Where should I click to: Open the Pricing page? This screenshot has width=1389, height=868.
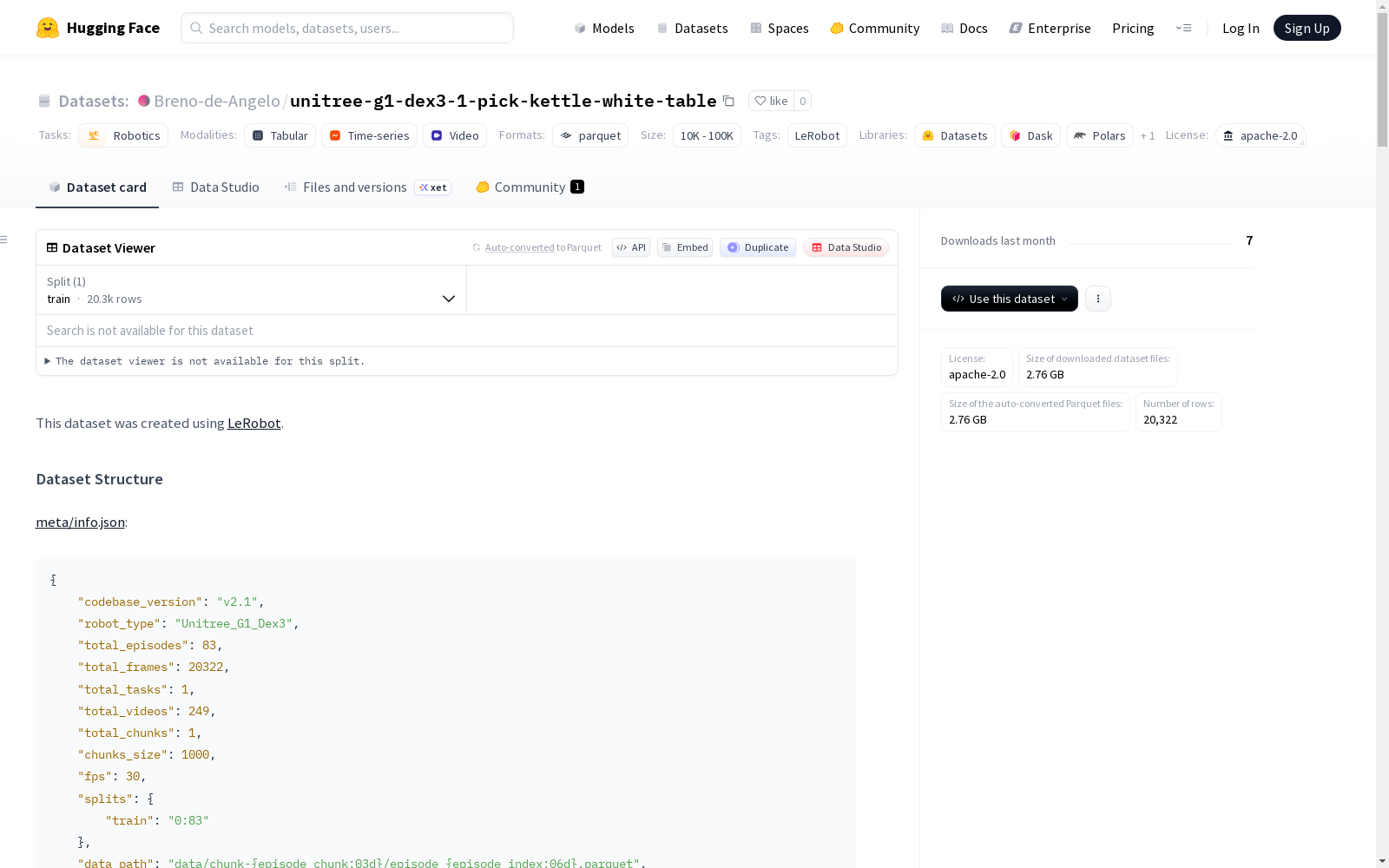1133,28
